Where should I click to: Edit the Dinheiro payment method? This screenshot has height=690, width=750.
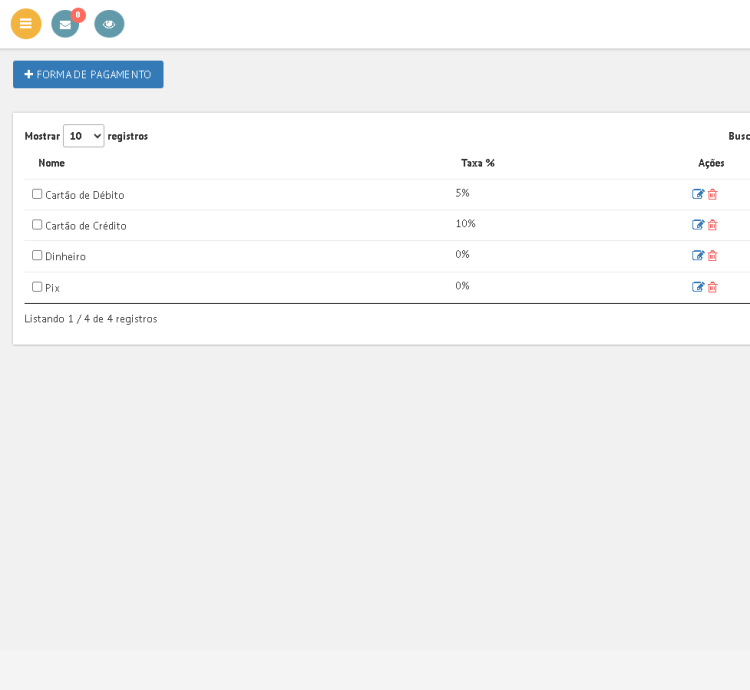click(x=698, y=256)
